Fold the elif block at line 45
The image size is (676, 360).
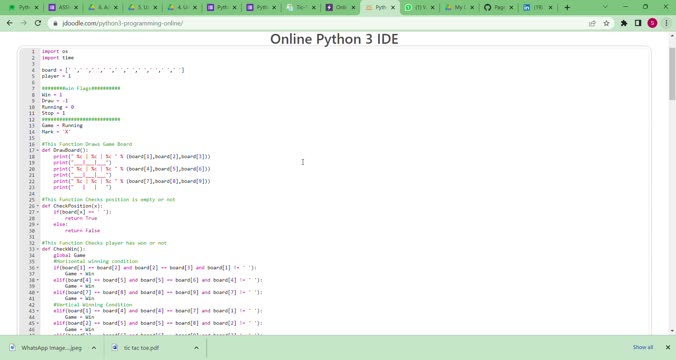click(x=38, y=323)
